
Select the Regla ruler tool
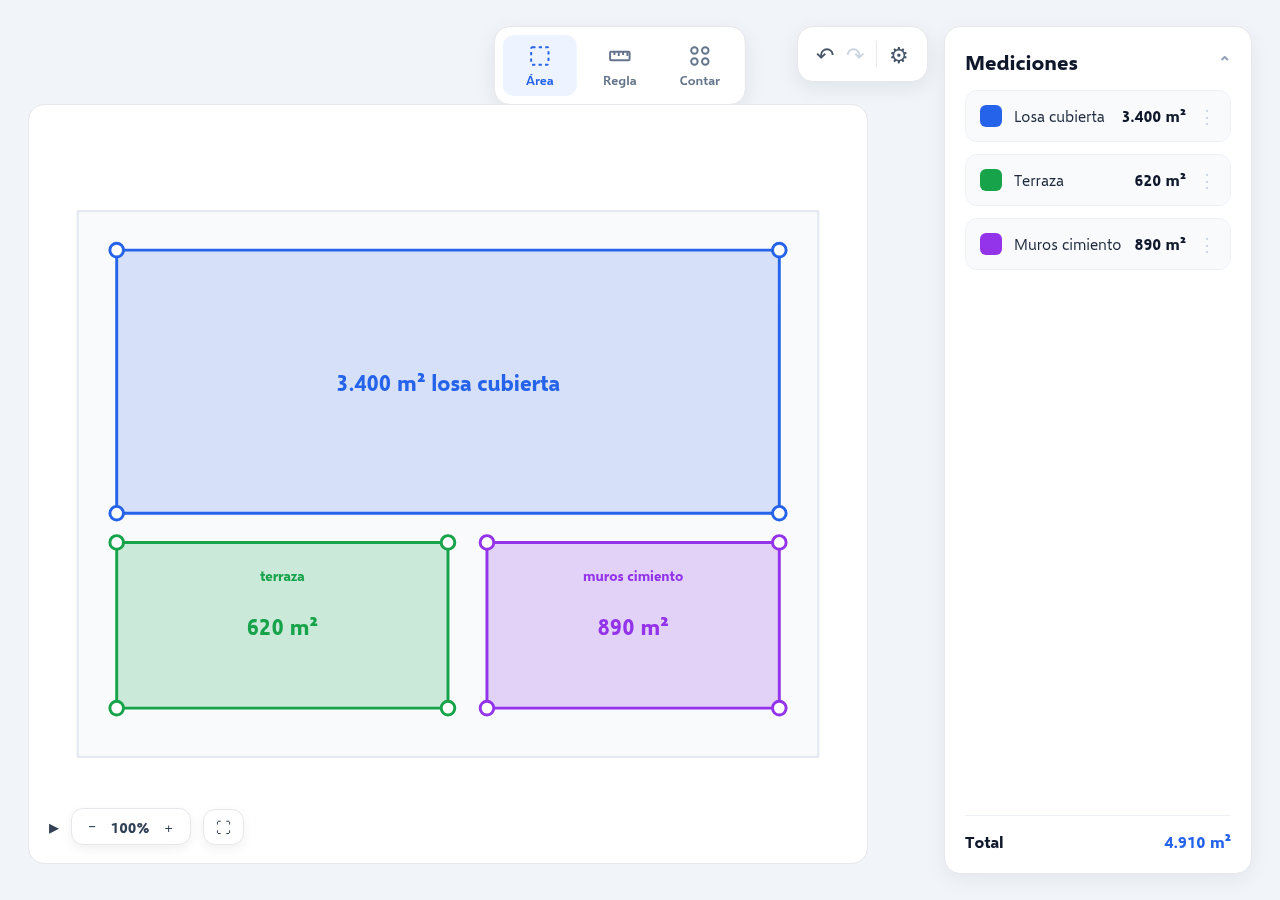point(620,66)
